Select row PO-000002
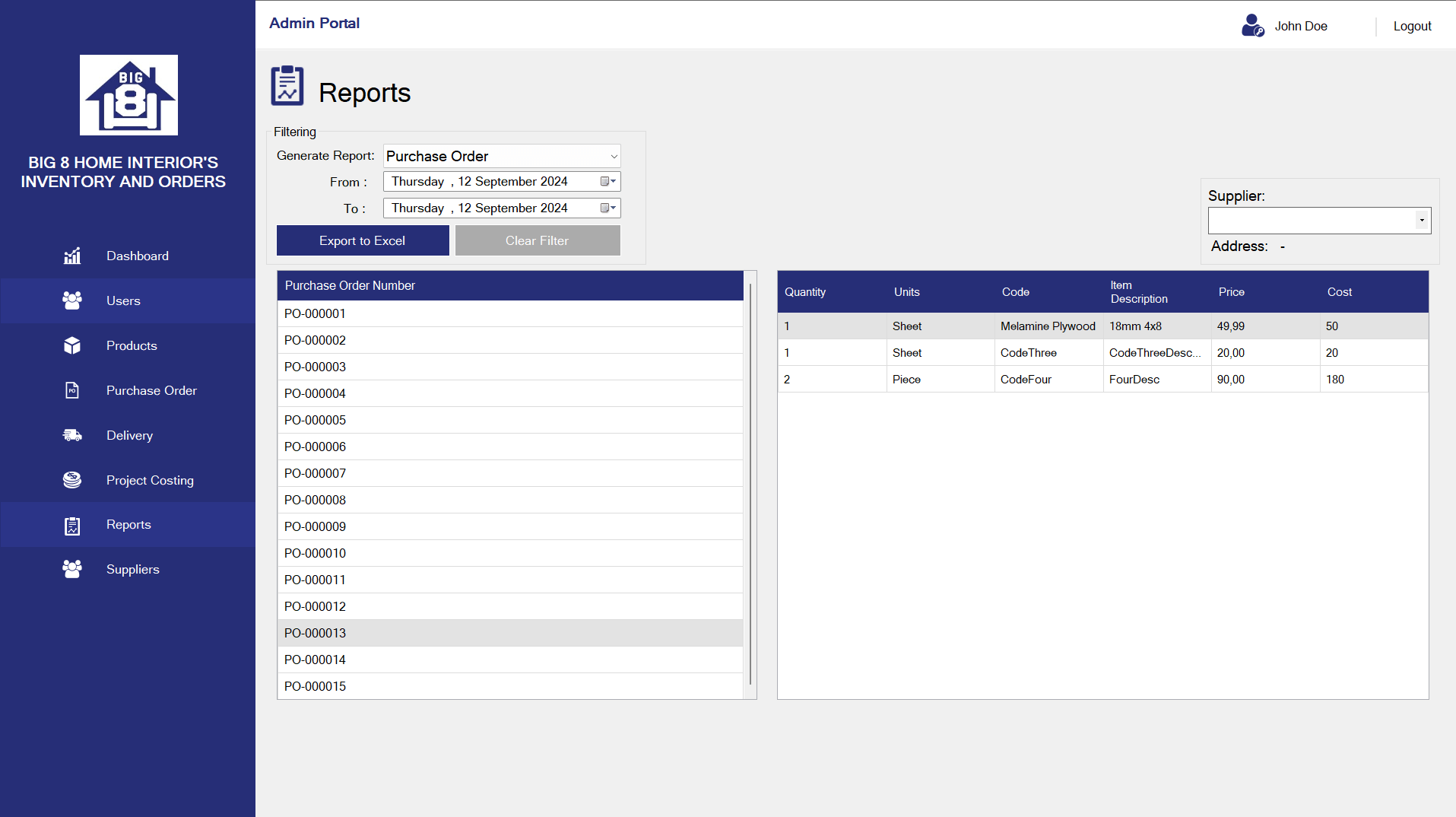This screenshot has height=817, width=1456. pyautogui.click(x=510, y=340)
